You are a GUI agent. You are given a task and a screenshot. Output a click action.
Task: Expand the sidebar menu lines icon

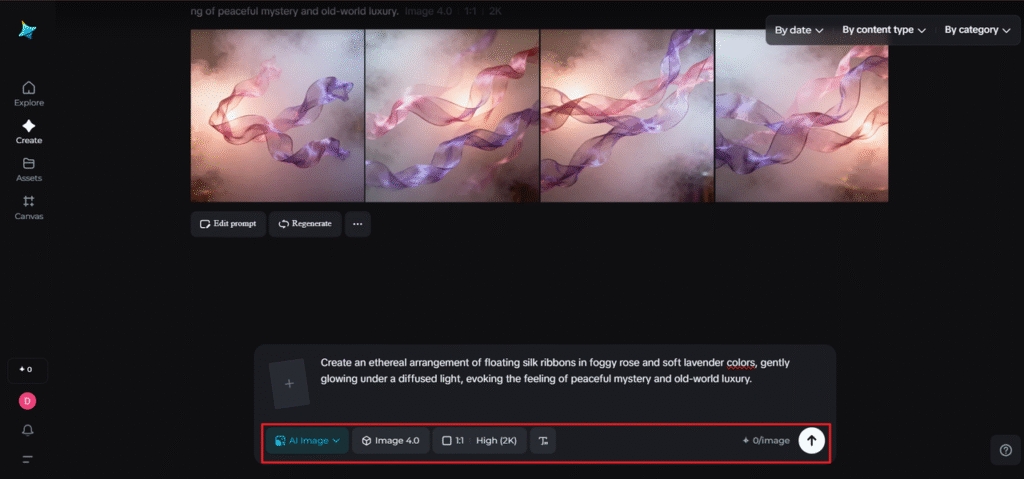coord(28,459)
